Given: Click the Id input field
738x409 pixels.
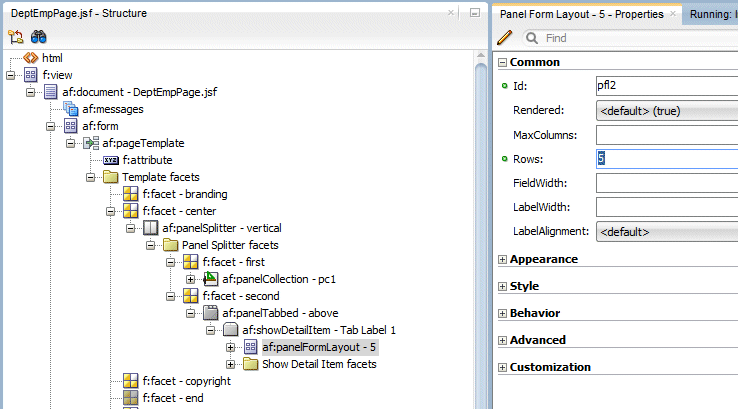Looking at the screenshot, I should point(667,86).
